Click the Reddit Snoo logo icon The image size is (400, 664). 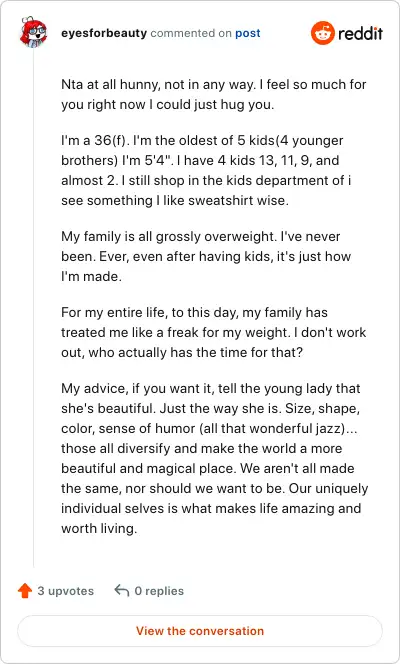click(x=323, y=33)
